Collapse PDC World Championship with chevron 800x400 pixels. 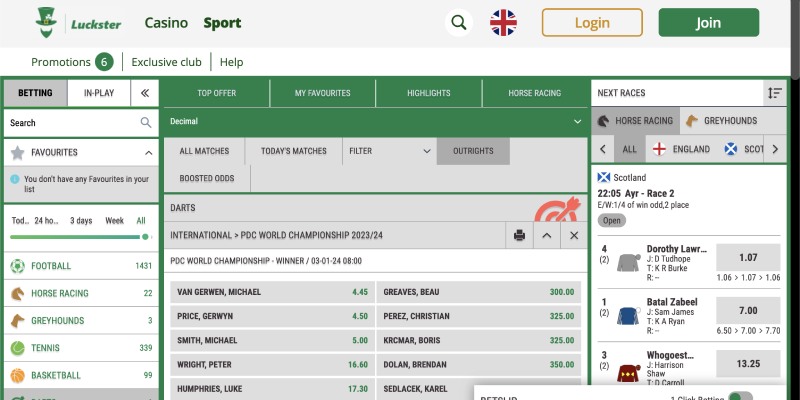(x=546, y=235)
